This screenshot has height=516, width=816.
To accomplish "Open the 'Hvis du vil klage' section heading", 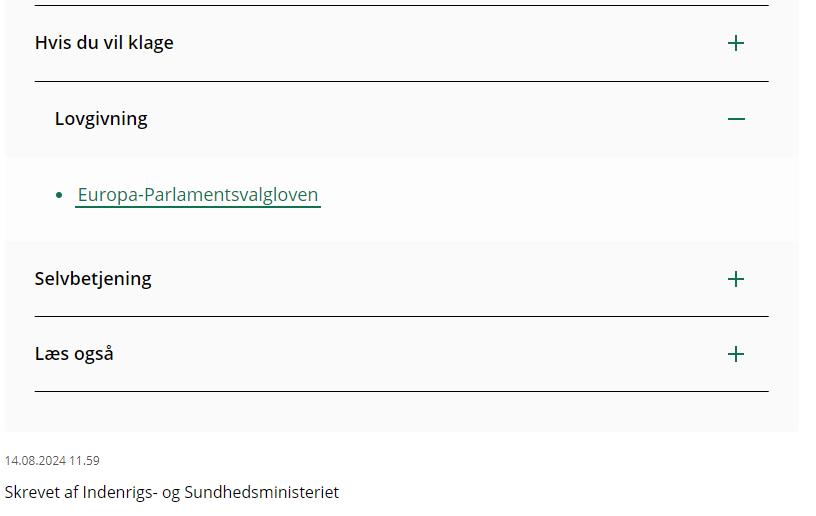I will [104, 43].
